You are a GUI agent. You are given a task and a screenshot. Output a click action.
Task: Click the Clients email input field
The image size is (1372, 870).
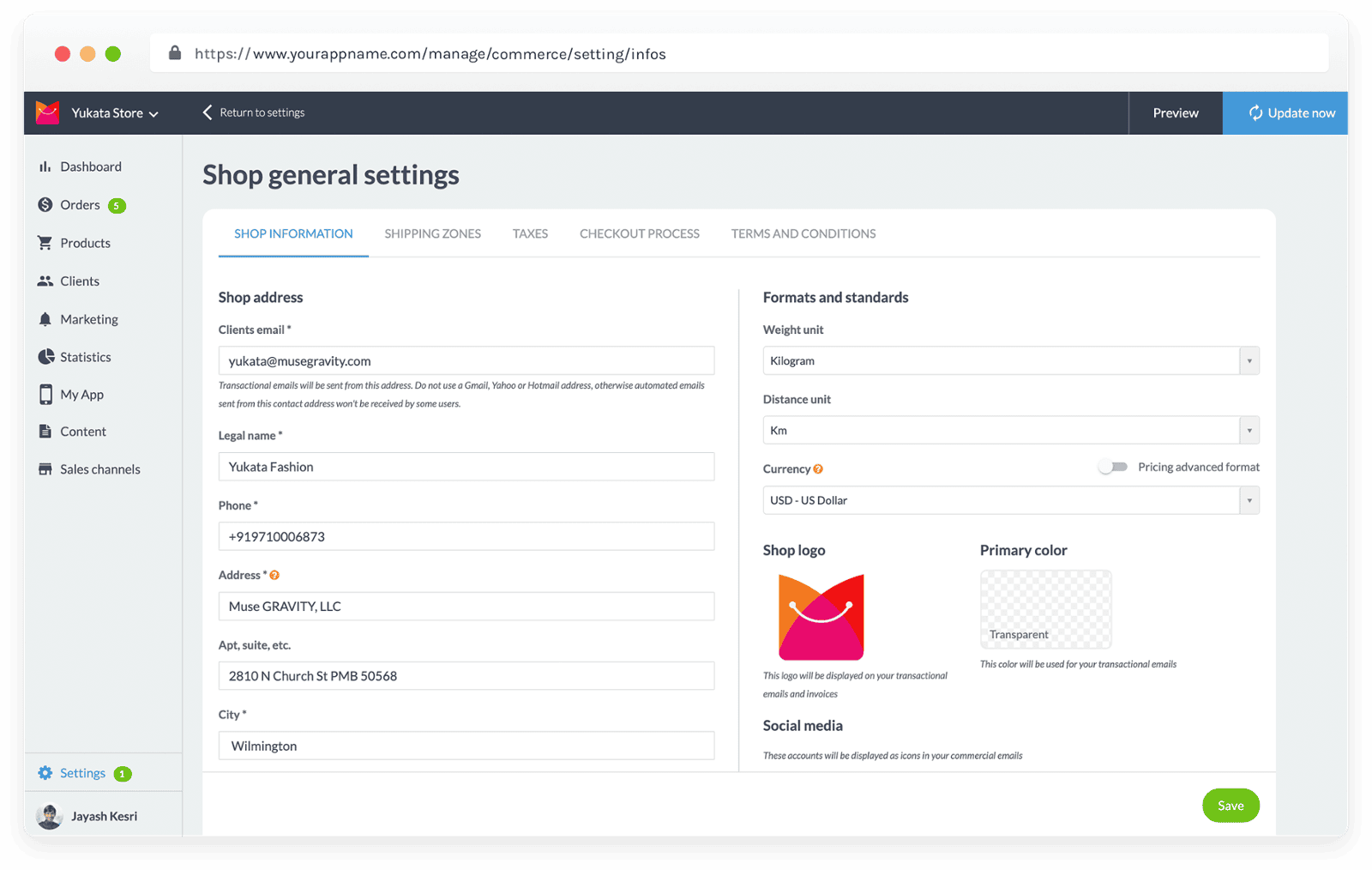tap(466, 360)
